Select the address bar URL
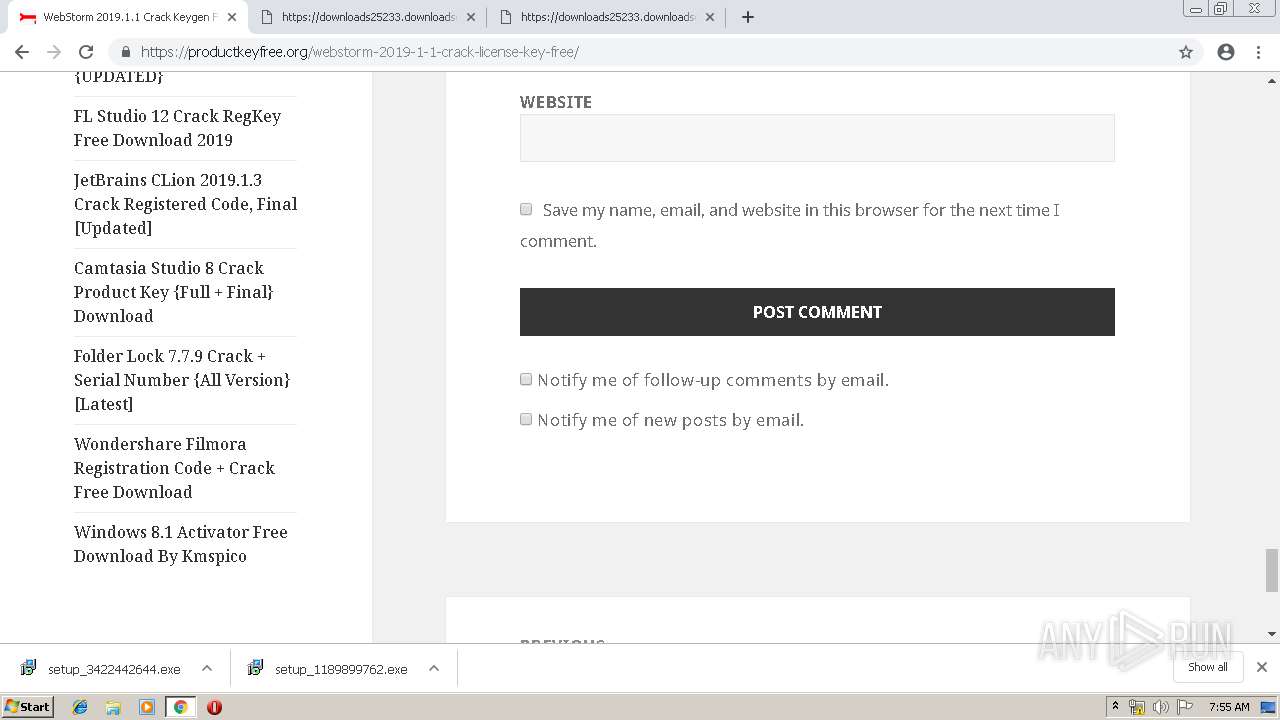The width and height of the screenshot is (1280, 720). click(360, 52)
